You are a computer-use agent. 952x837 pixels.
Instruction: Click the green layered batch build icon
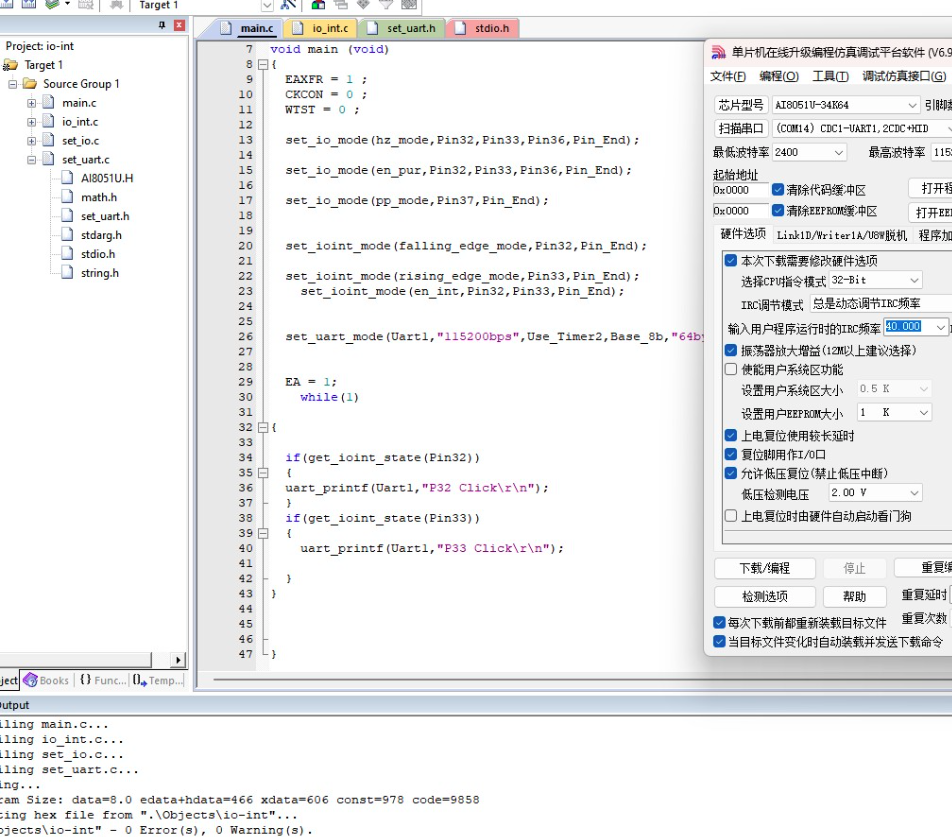coord(51,5)
